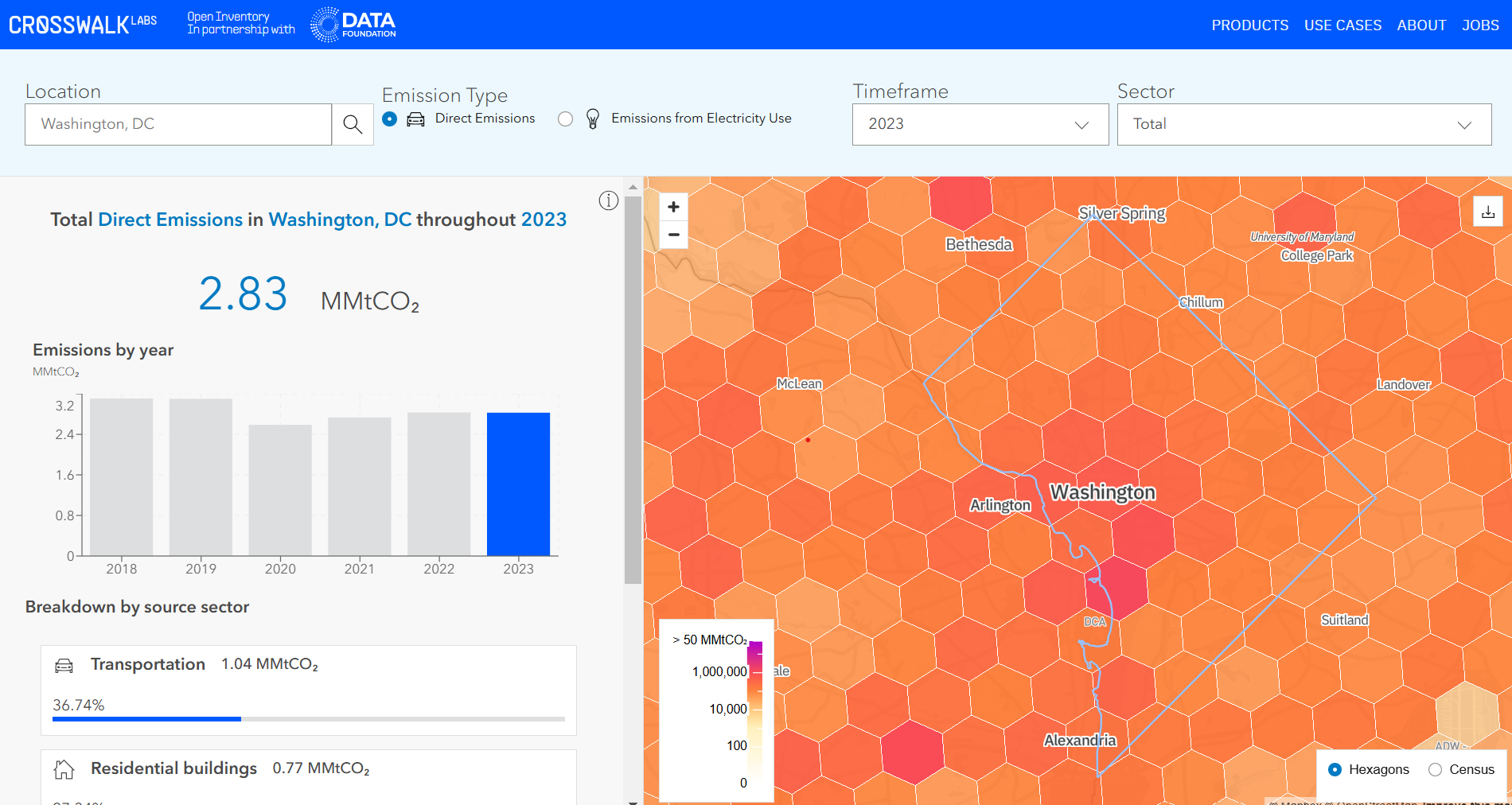Click the car icon beside Direct Emissions
This screenshot has height=805, width=1512.
point(415,119)
